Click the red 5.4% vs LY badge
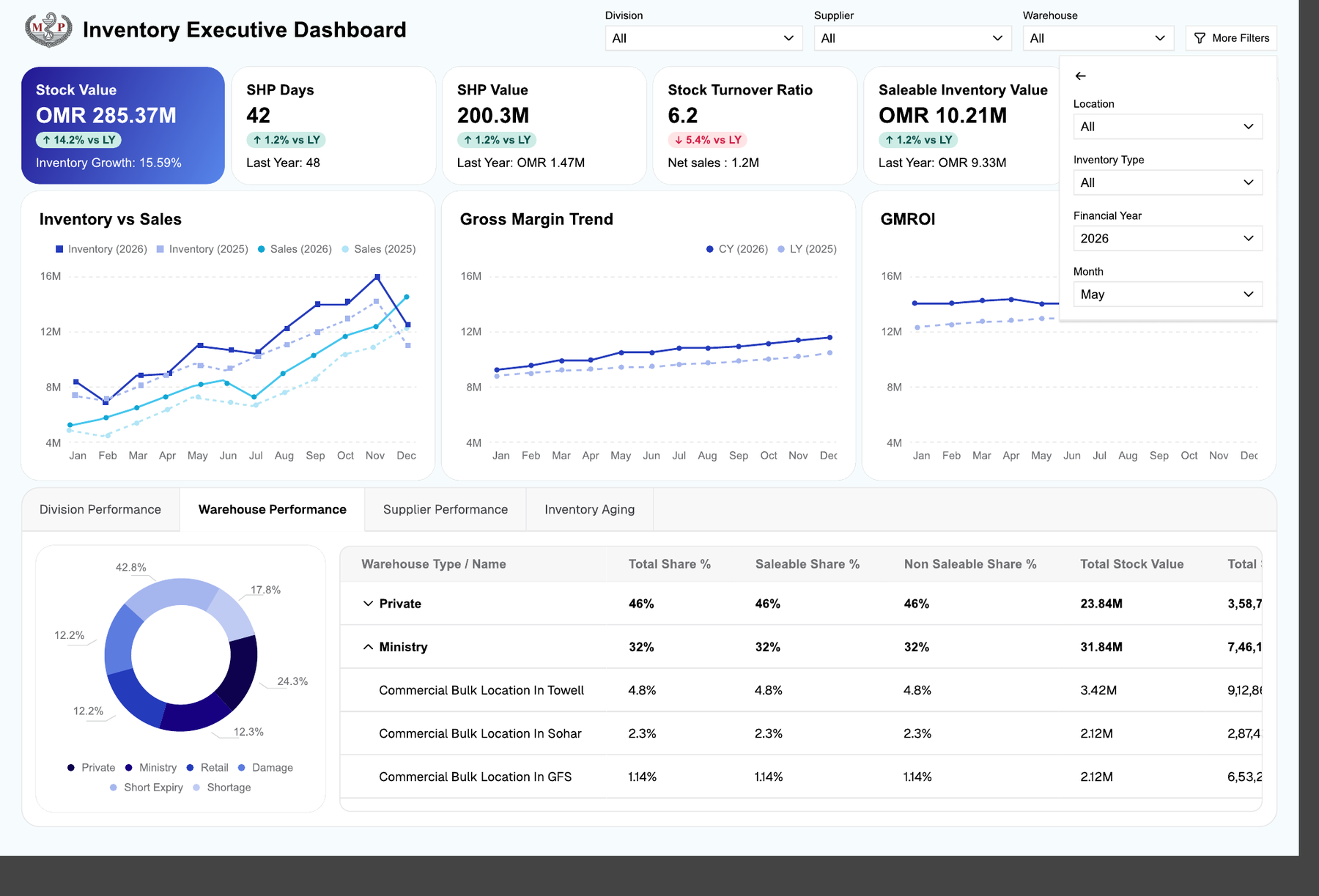 (708, 140)
